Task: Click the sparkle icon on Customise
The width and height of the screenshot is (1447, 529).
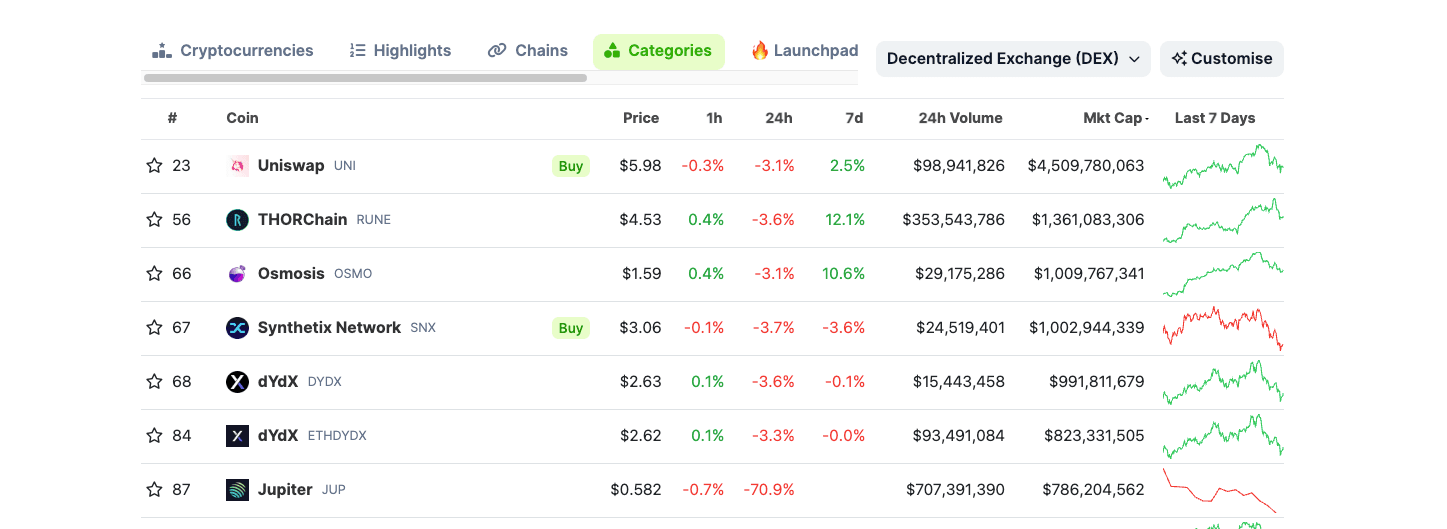Action: [x=1179, y=58]
